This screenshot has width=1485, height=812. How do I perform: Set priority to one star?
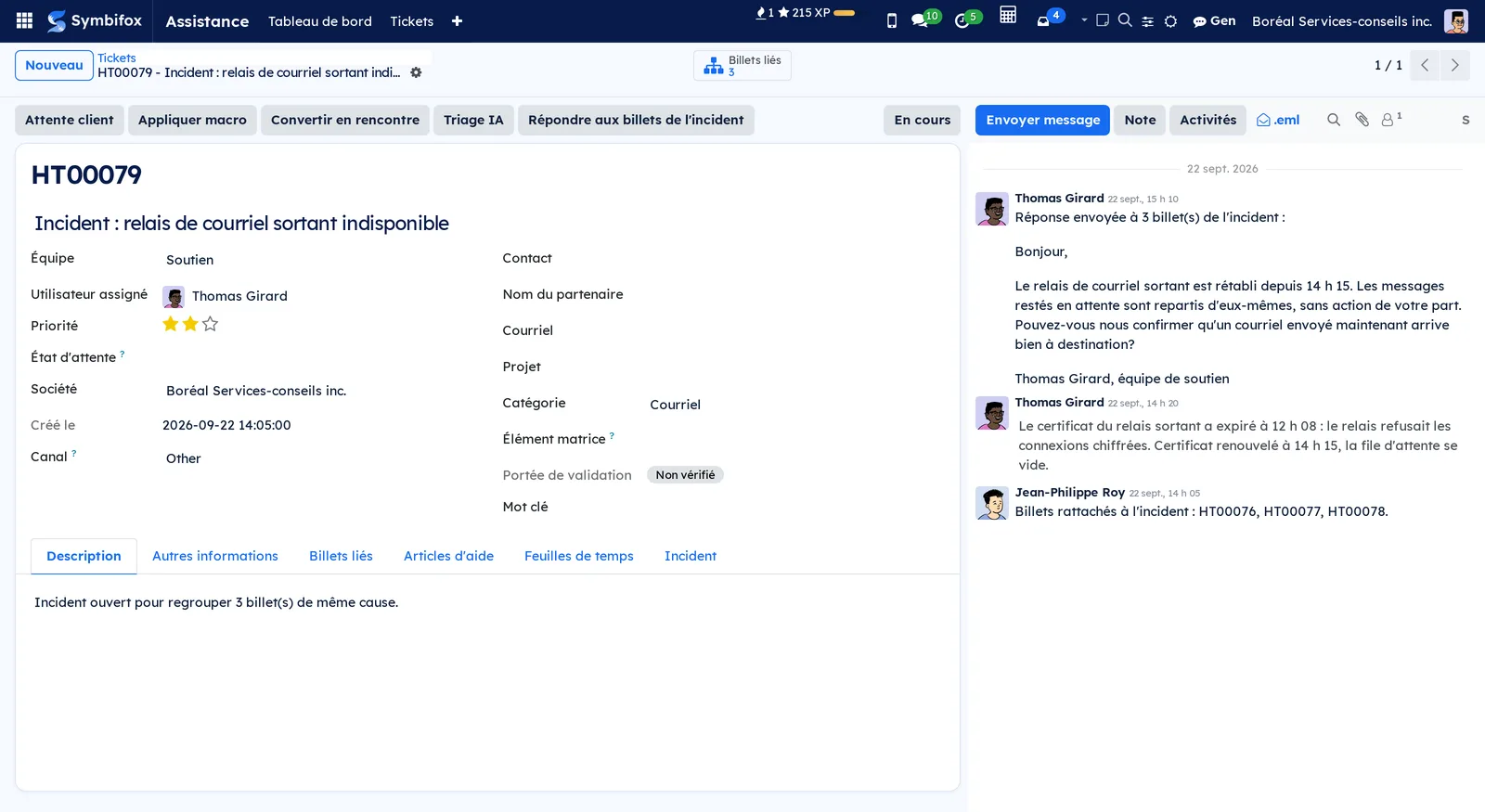(171, 324)
